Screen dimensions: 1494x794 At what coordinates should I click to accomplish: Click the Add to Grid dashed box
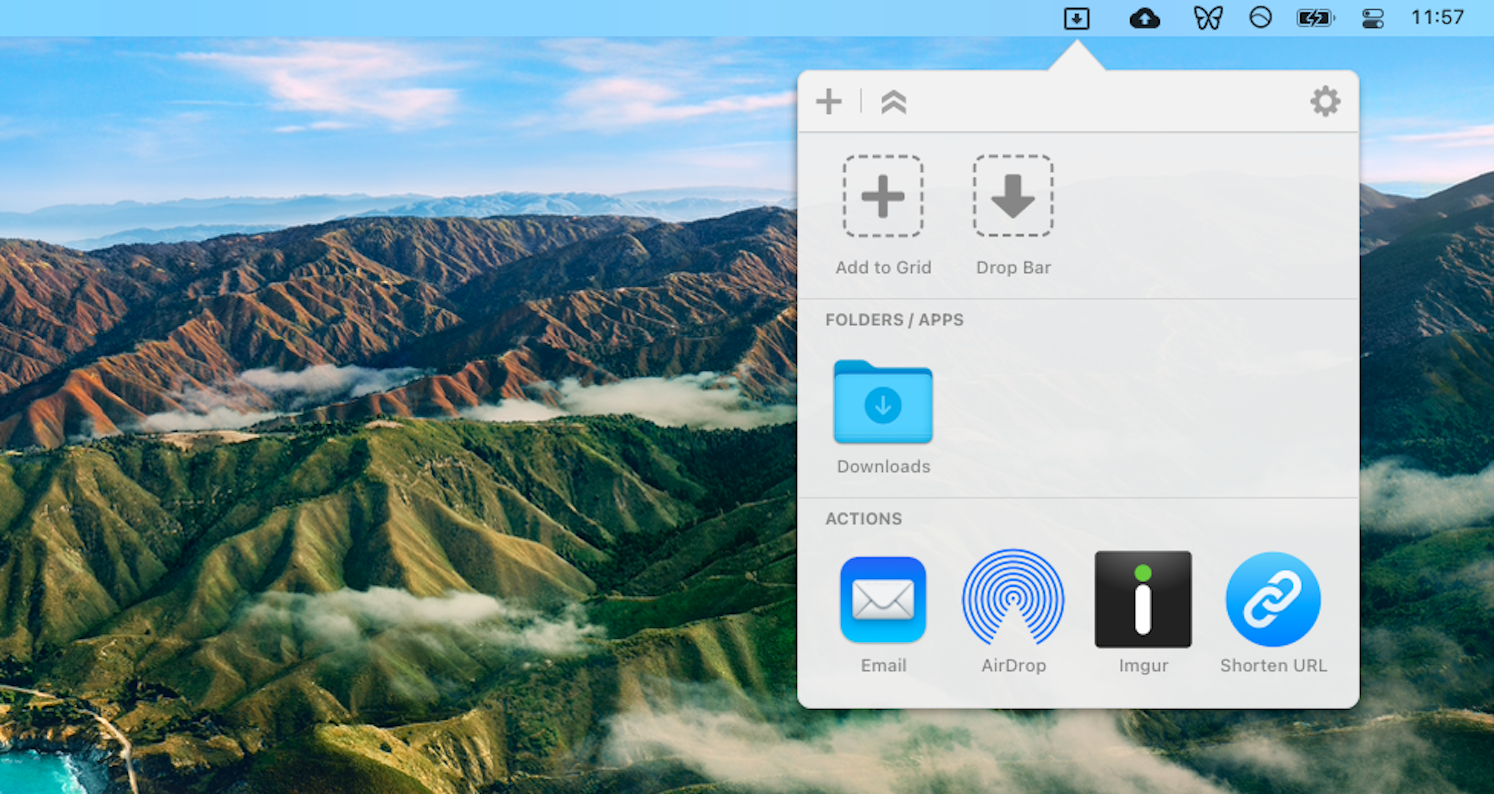pos(882,196)
